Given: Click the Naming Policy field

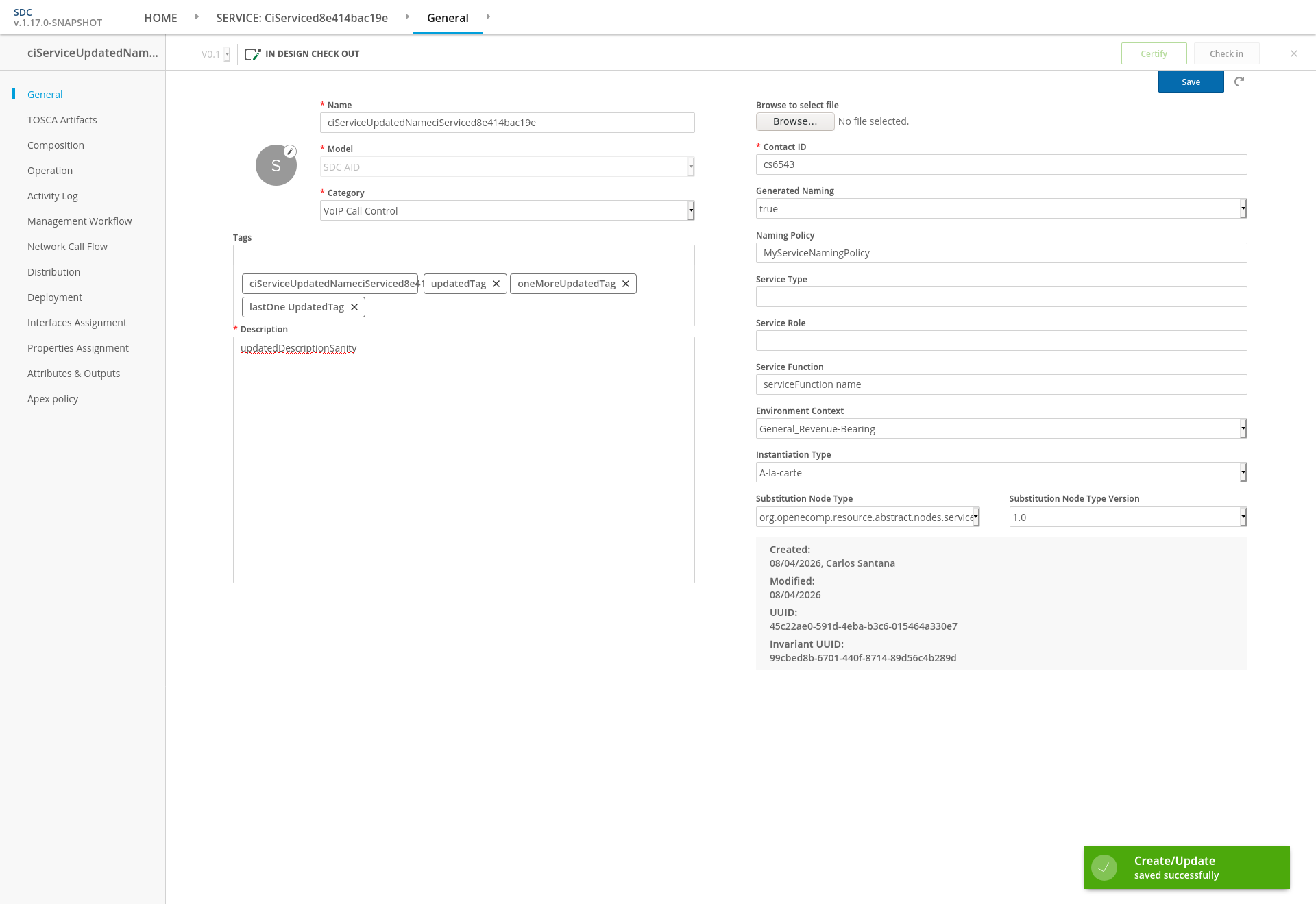Looking at the screenshot, I should 1001,253.
